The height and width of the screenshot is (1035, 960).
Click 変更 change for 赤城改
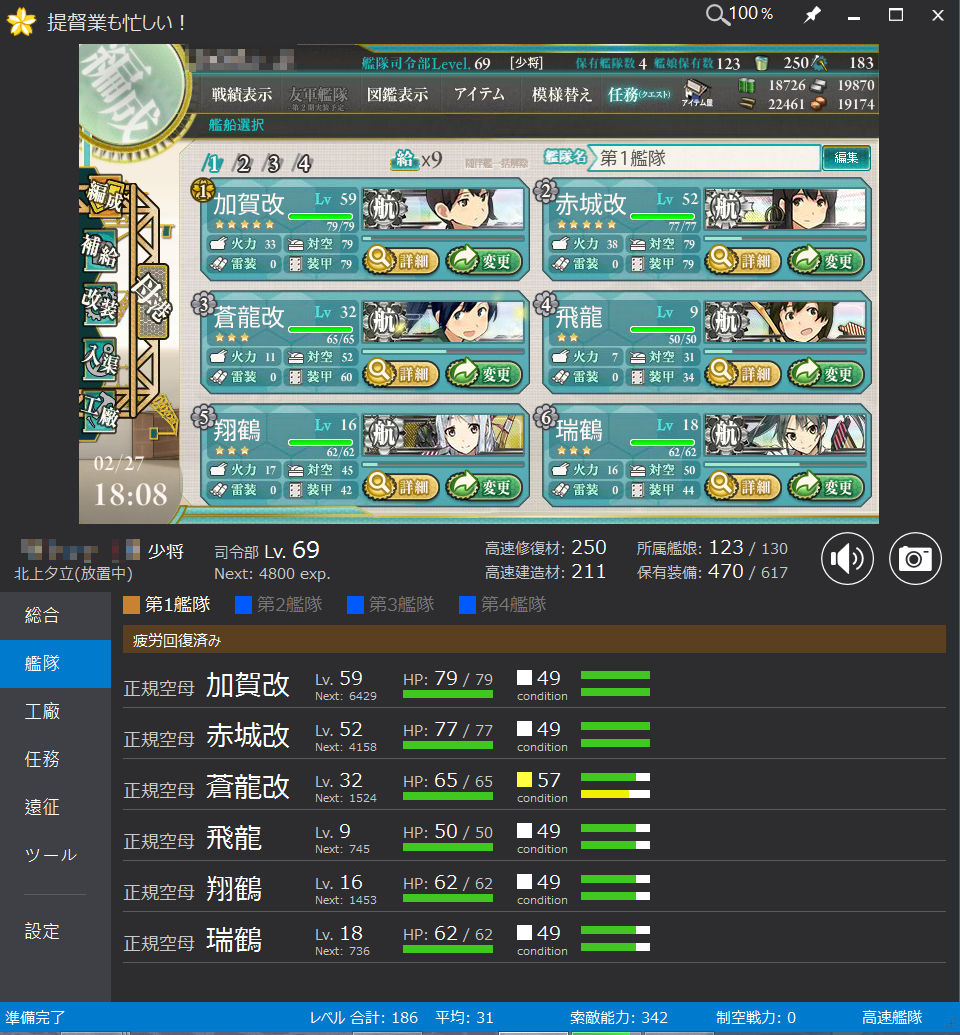[829, 261]
